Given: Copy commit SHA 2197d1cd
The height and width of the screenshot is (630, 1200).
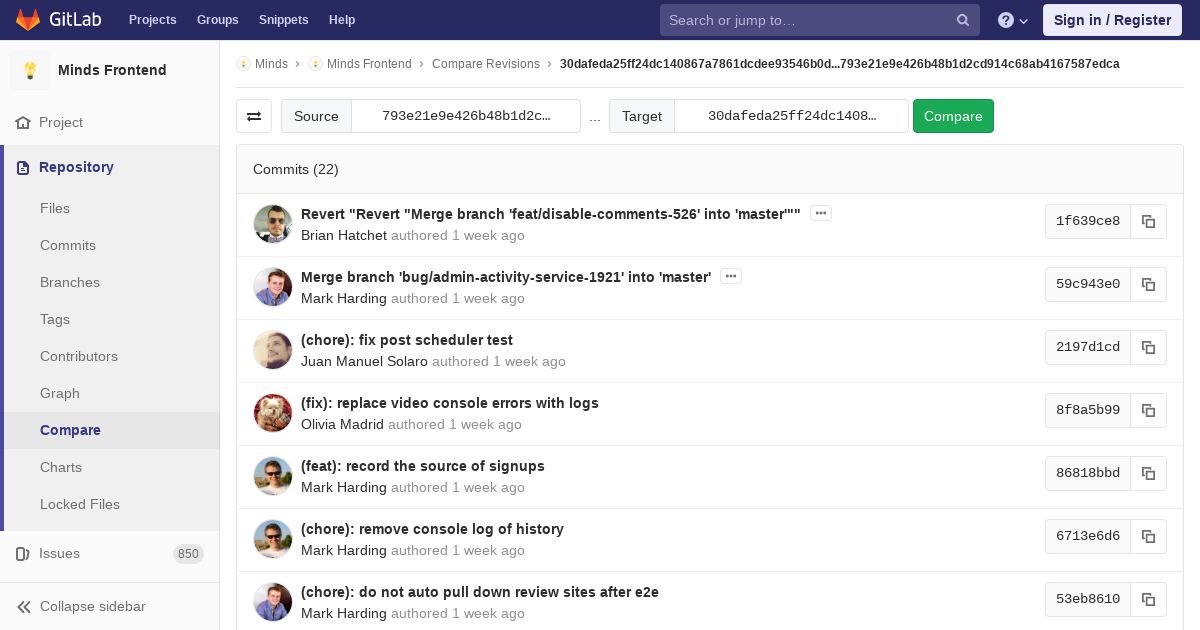Looking at the screenshot, I should [x=1148, y=347].
